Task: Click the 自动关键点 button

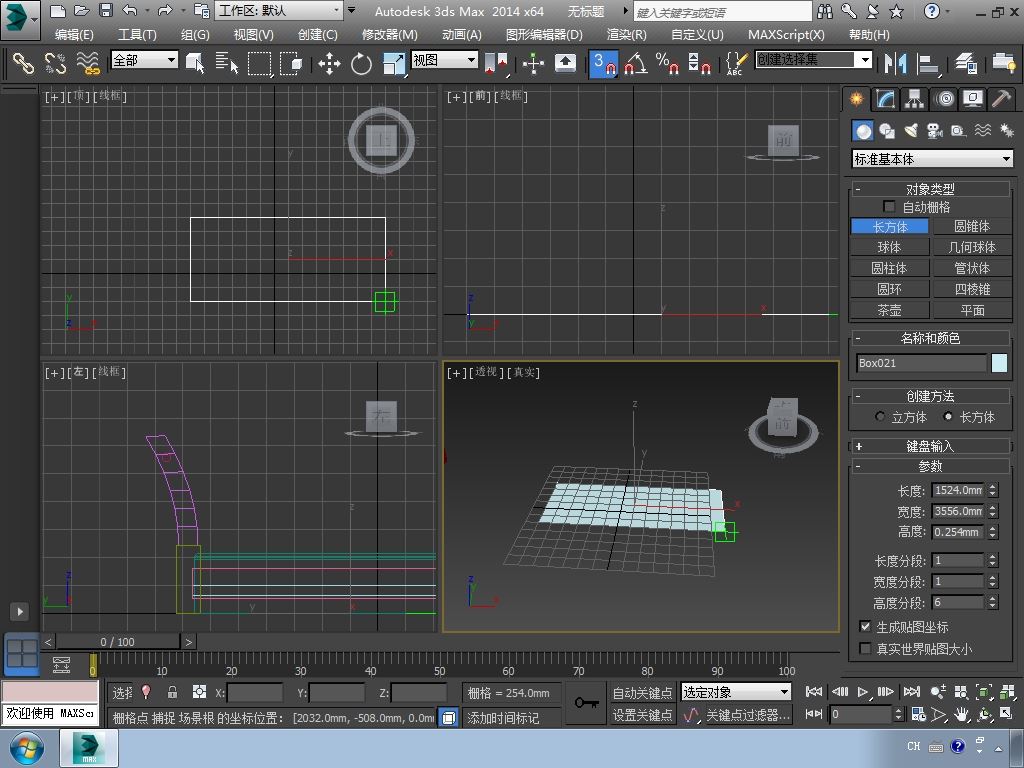Action: [x=643, y=692]
